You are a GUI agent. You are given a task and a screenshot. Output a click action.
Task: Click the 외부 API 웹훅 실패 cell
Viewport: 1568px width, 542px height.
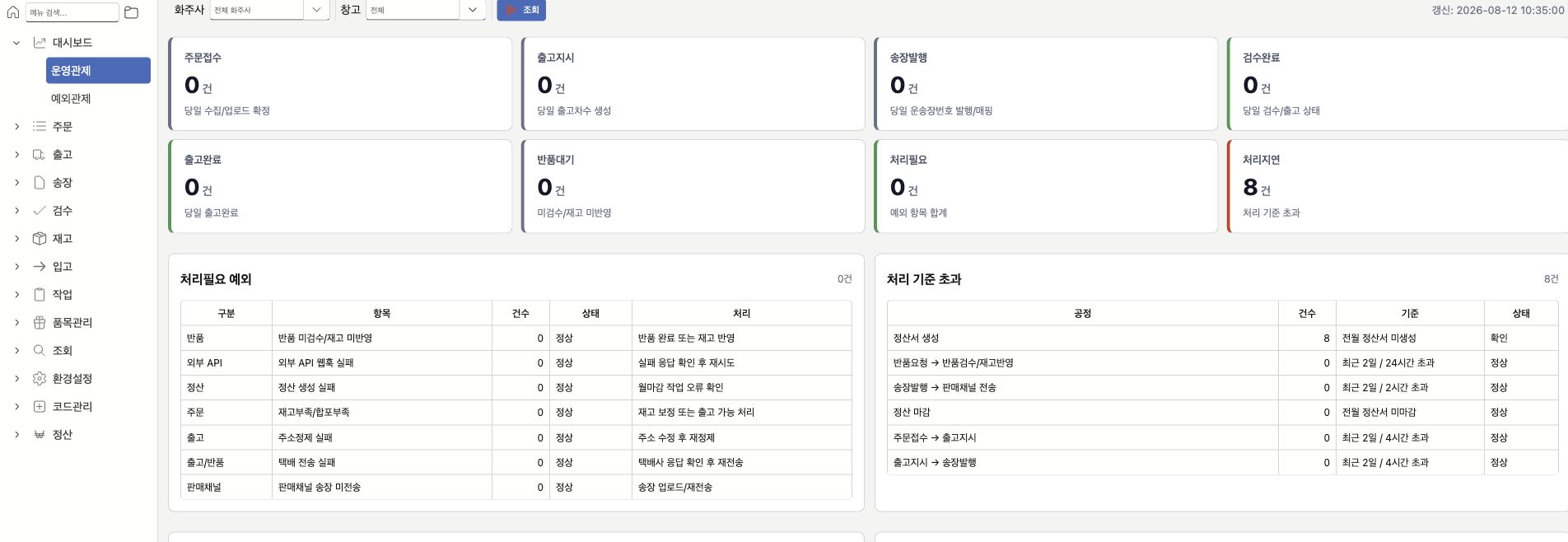coord(382,362)
